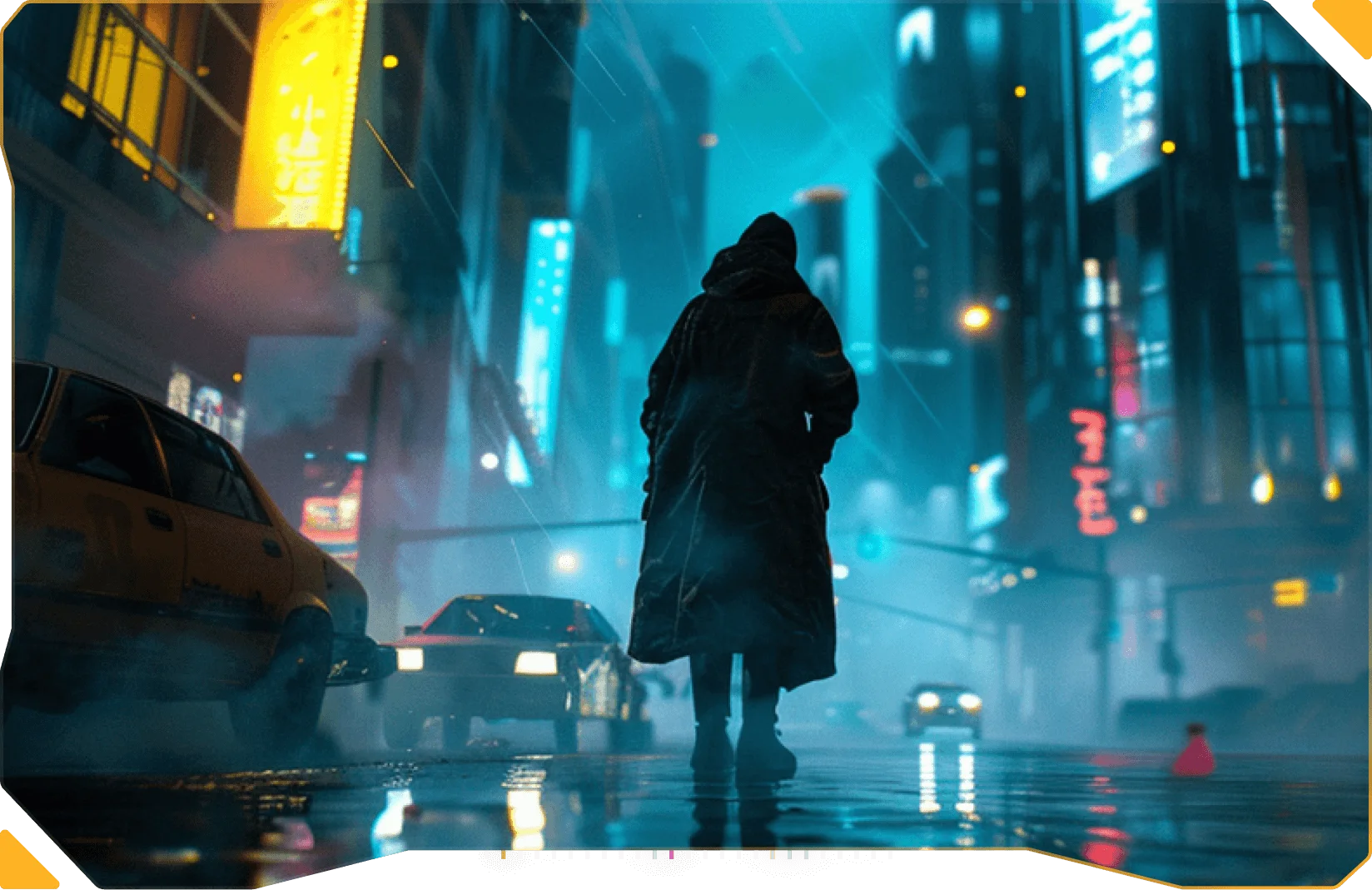Click the vertical cyan neon sign left of figure
Viewport: 1372px width, 890px height.
[545, 333]
